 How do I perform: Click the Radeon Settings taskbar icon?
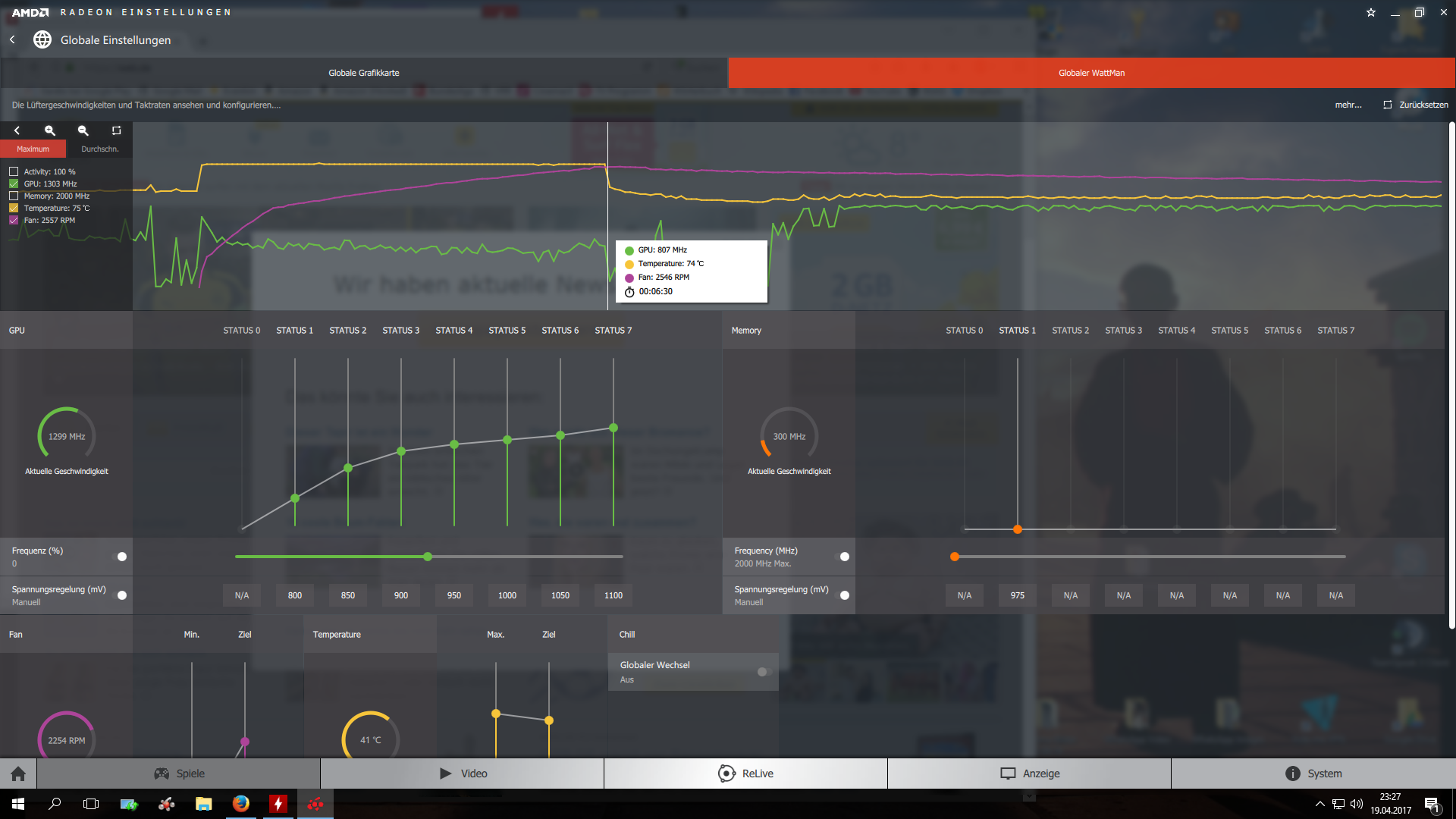point(315,804)
